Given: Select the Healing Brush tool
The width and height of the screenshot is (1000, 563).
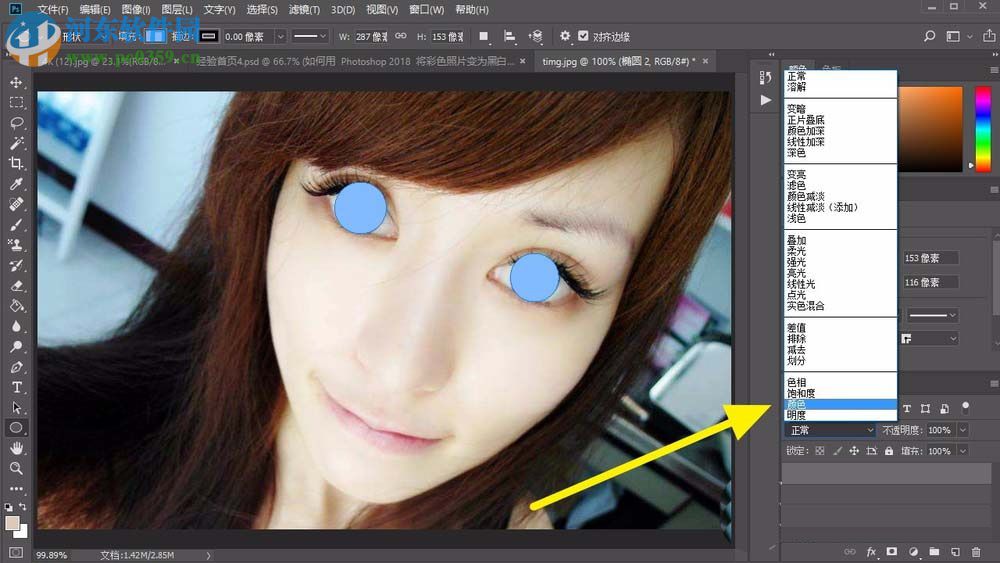Looking at the screenshot, I should click(16, 205).
